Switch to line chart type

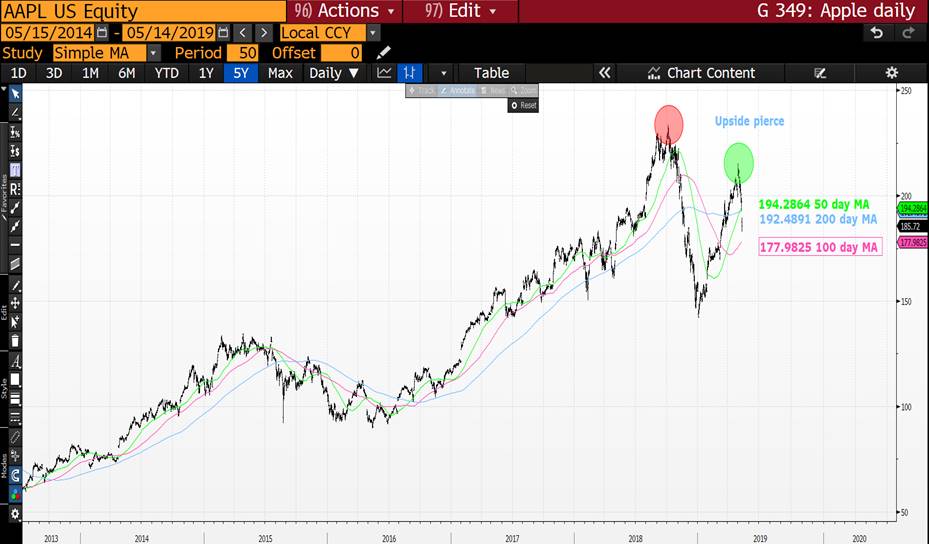(x=384, y=73)
